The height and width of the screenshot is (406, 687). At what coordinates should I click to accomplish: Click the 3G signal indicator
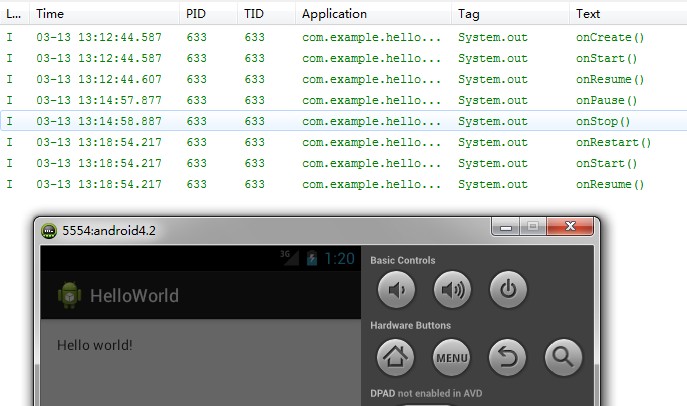click(289, 257)
